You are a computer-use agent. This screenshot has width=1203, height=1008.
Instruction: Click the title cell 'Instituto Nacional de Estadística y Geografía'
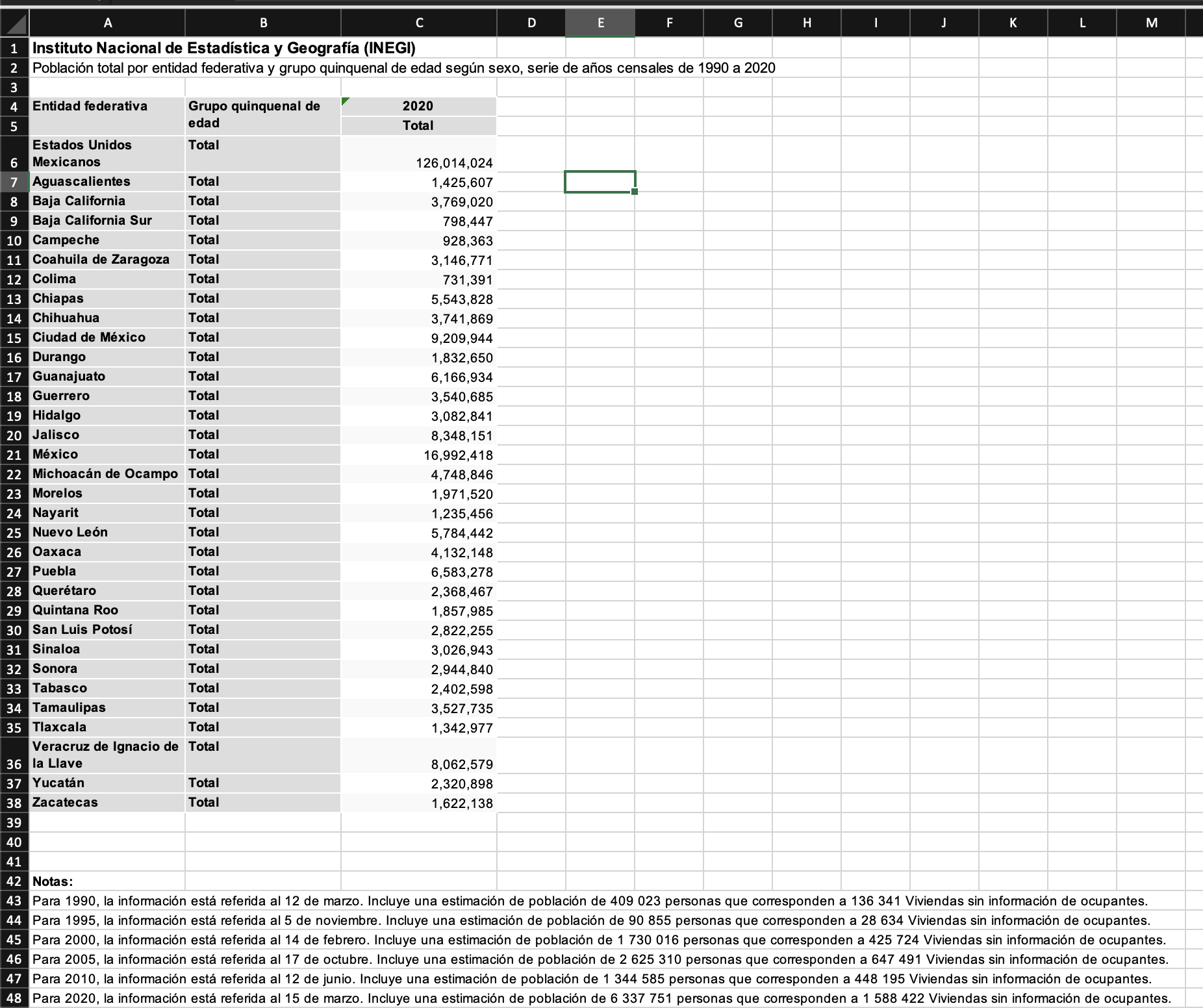224,47
